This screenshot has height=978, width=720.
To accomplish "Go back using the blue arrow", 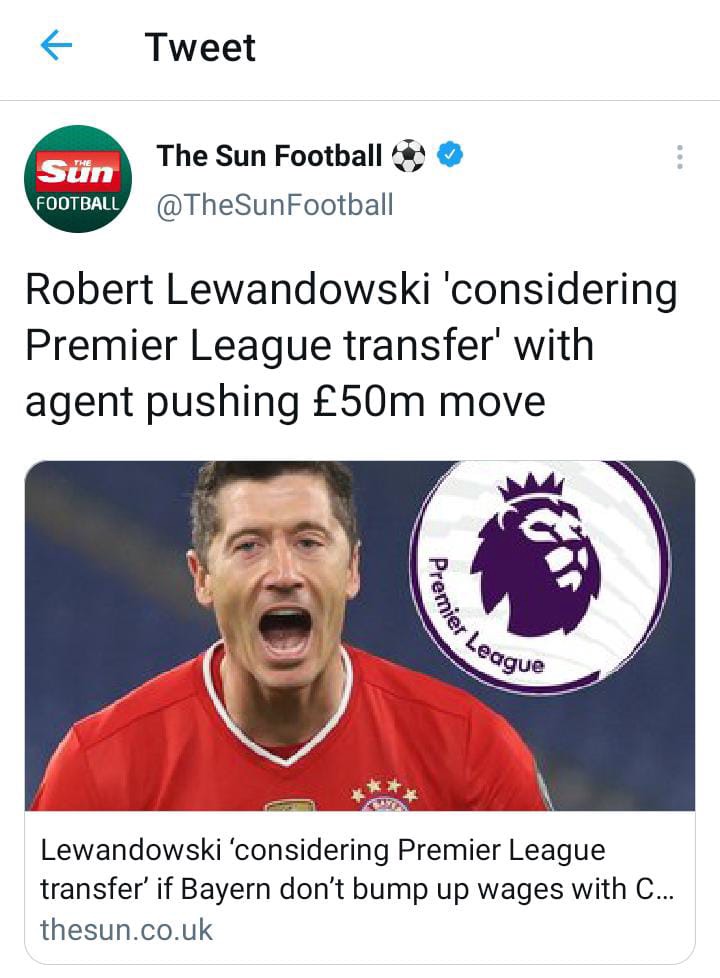I will point(56,46).
